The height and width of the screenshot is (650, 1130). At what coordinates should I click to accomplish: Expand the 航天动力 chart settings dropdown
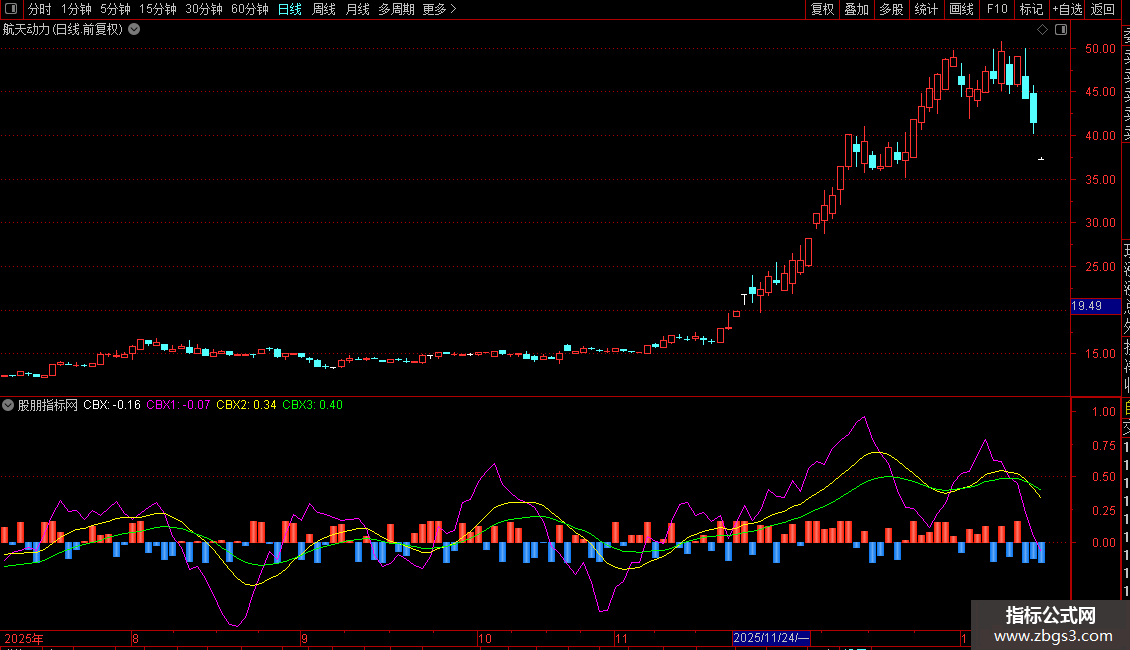click(134, 30)
